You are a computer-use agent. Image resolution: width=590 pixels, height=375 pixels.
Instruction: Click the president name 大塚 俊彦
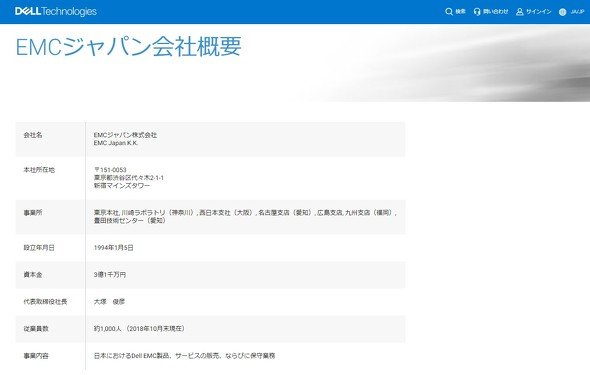point(109,302)
